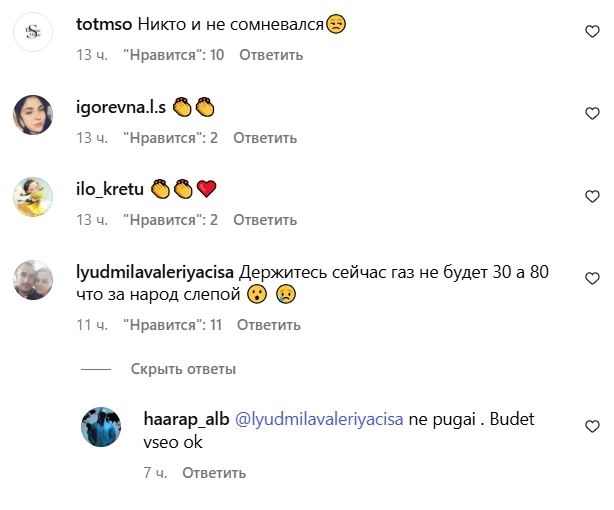Viewport: 614px width, 510px height.
Task: Click Ответить under haarap_alb reply
Action: [x=214, y=473]
